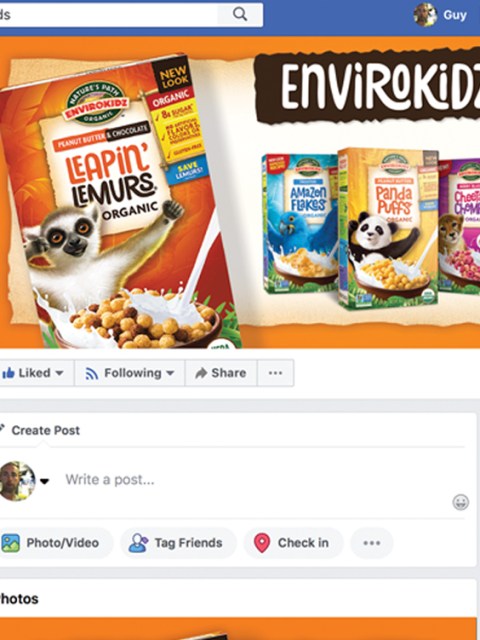480x640 pixels.
Task: Open more post options ellipsis after Check in
Action: [x=372, y=543]
